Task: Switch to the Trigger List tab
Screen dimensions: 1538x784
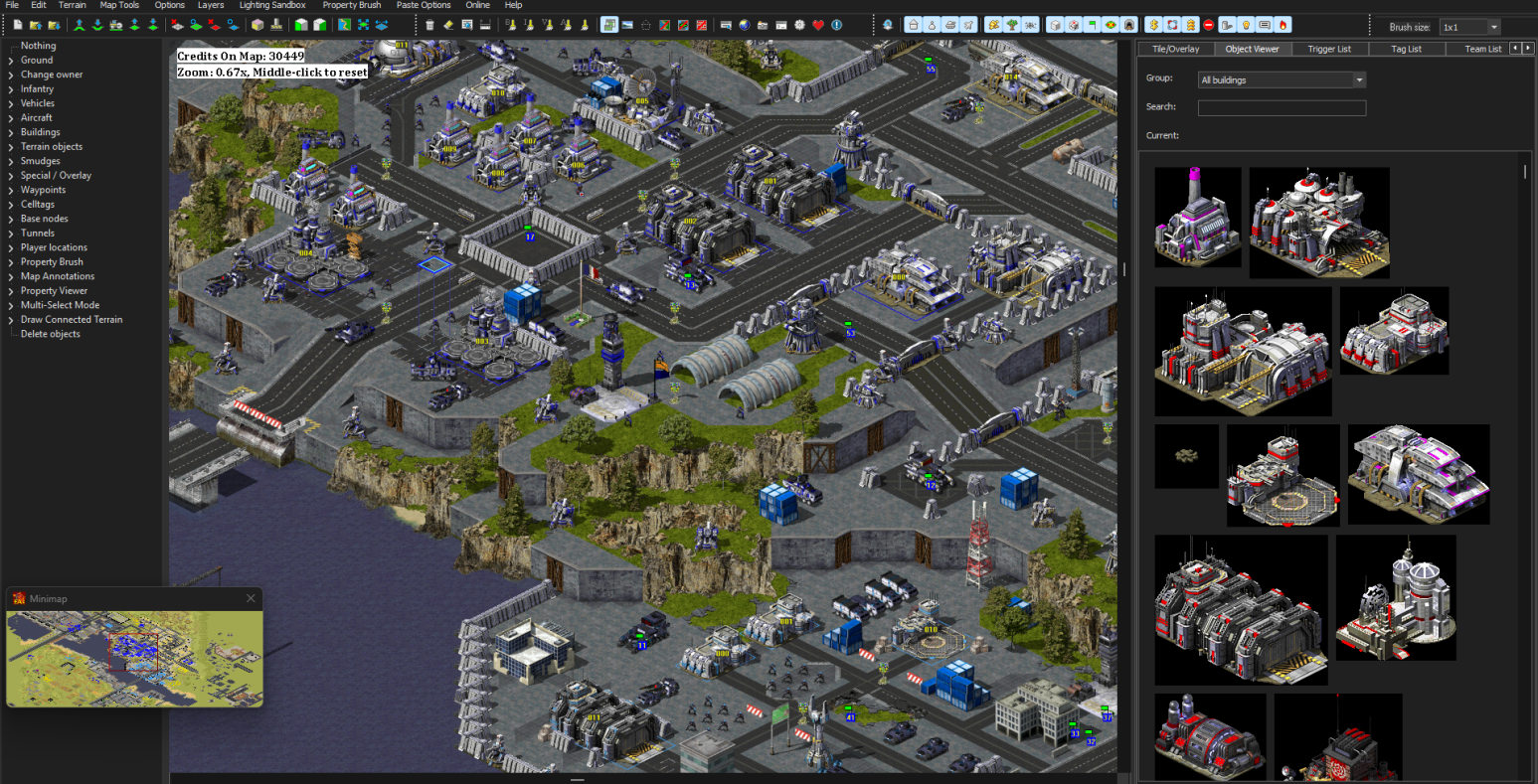Action: click(1329, 49)
